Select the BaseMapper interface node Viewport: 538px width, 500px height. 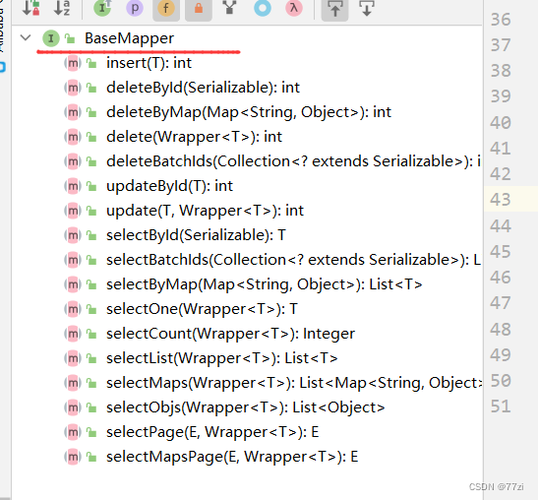(x=129, y=38)
